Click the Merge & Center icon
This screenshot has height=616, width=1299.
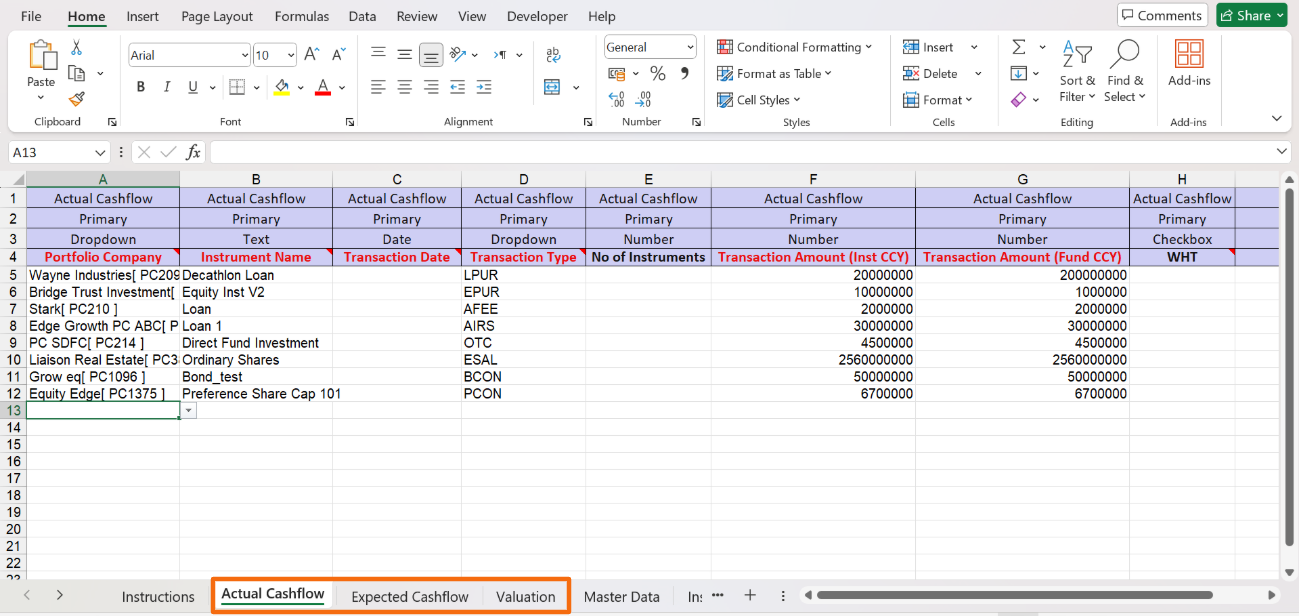tap(552, 87)
